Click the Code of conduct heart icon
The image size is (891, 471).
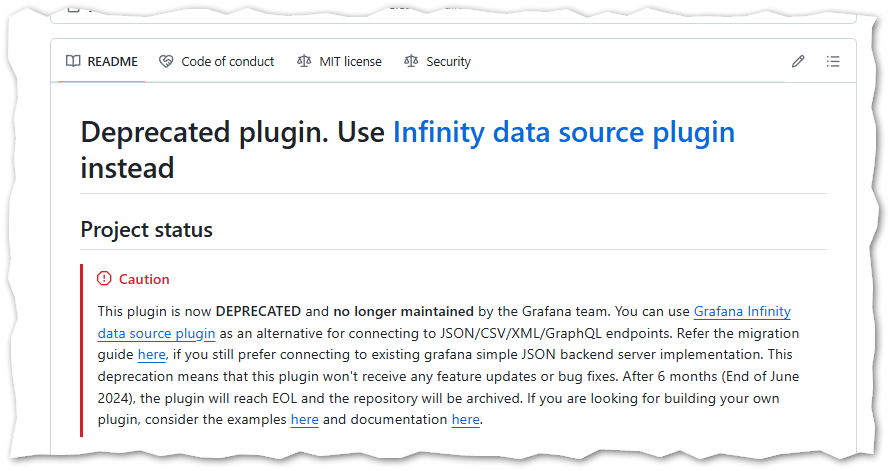click(x=166, y=62)
